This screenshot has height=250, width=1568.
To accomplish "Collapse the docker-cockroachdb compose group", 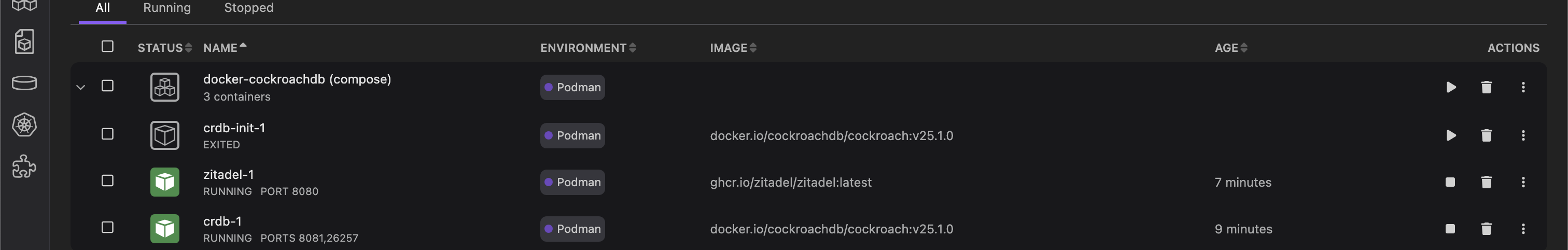I will (80, 88).
